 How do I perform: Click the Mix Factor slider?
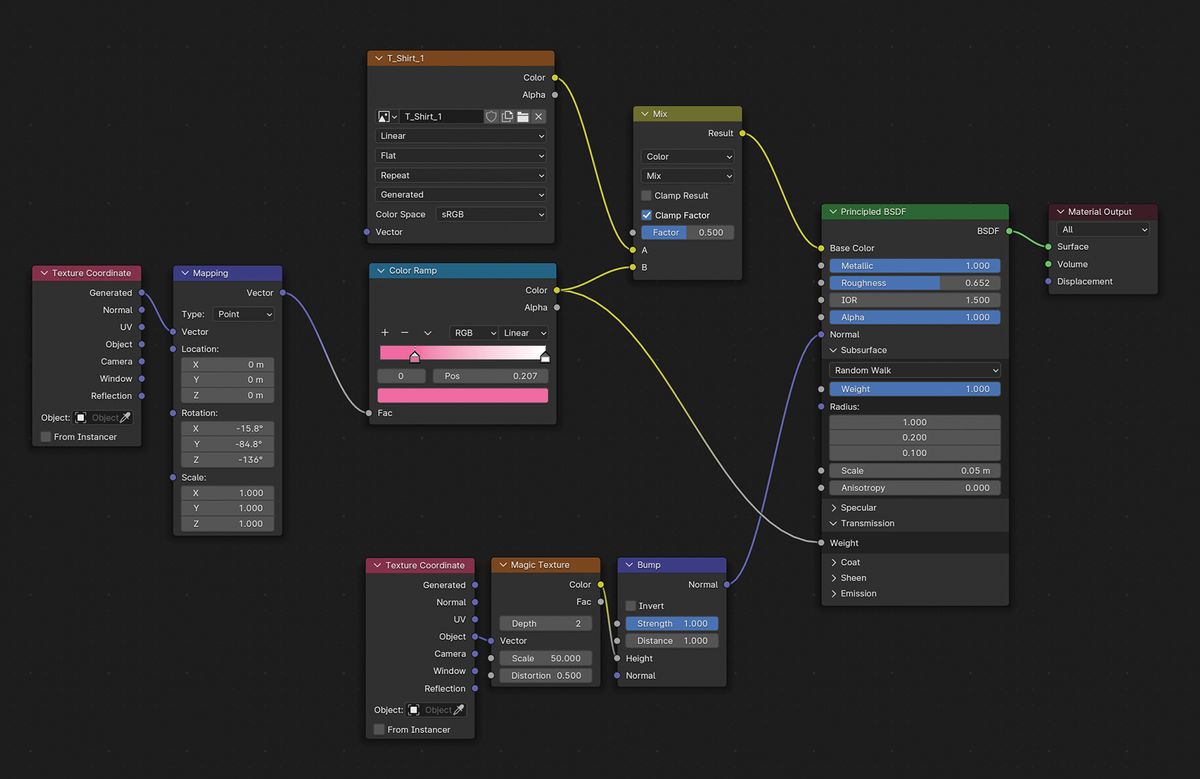pyautogui.click(x=688, y=232)
